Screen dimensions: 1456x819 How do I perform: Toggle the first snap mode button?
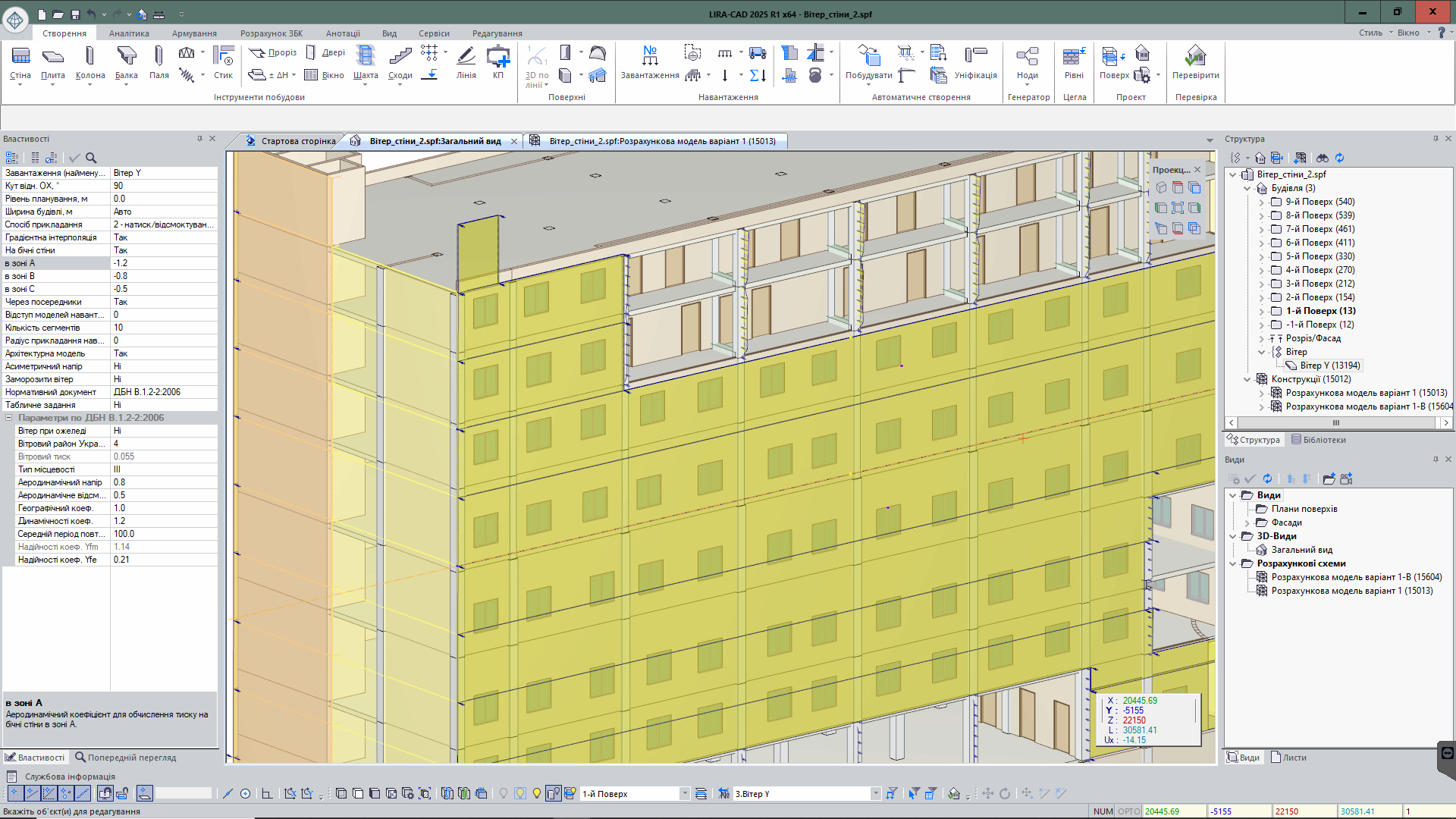pyautogui.click(x=14, y=793)
